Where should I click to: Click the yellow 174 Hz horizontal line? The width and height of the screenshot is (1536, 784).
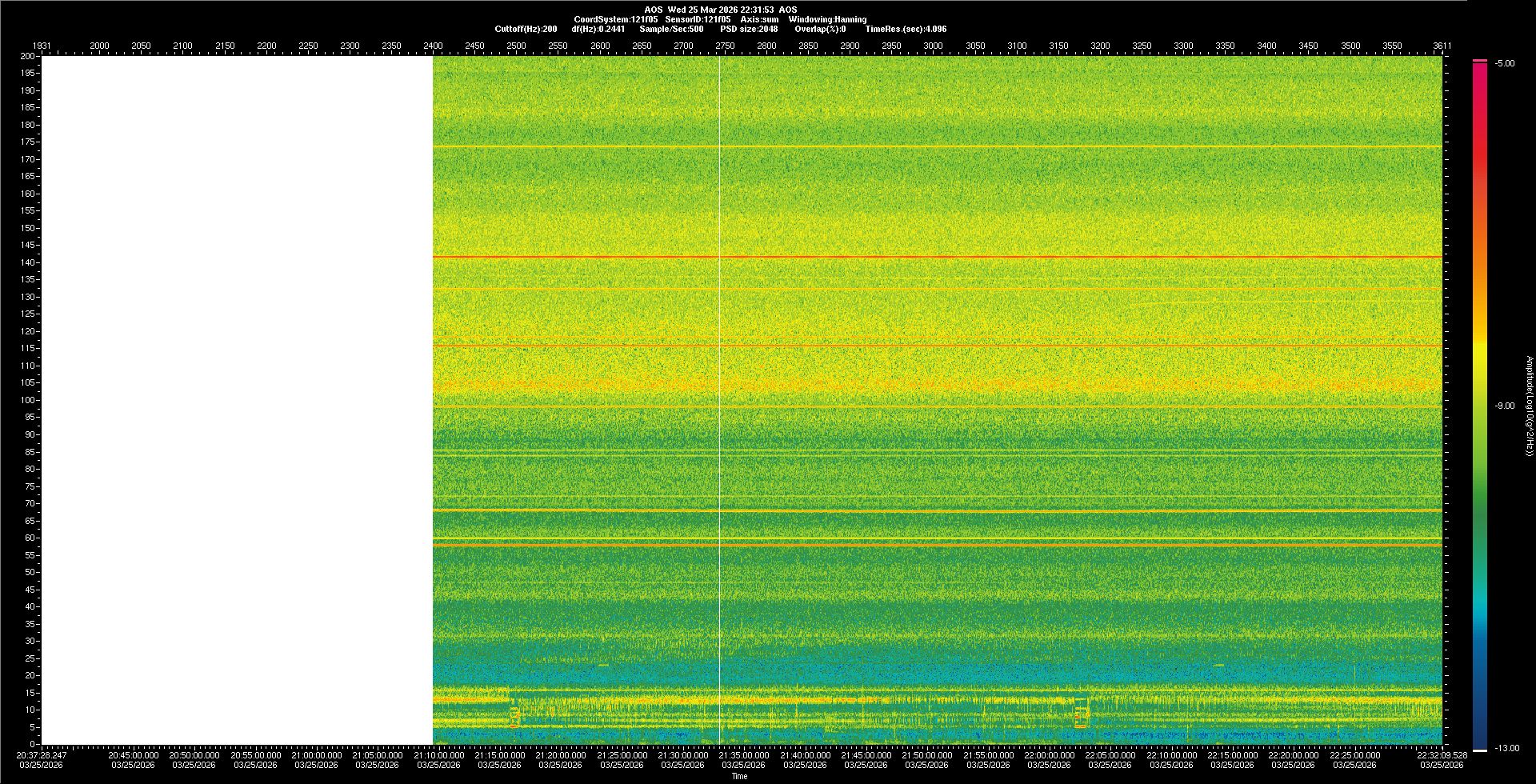(x=936, y=146)
